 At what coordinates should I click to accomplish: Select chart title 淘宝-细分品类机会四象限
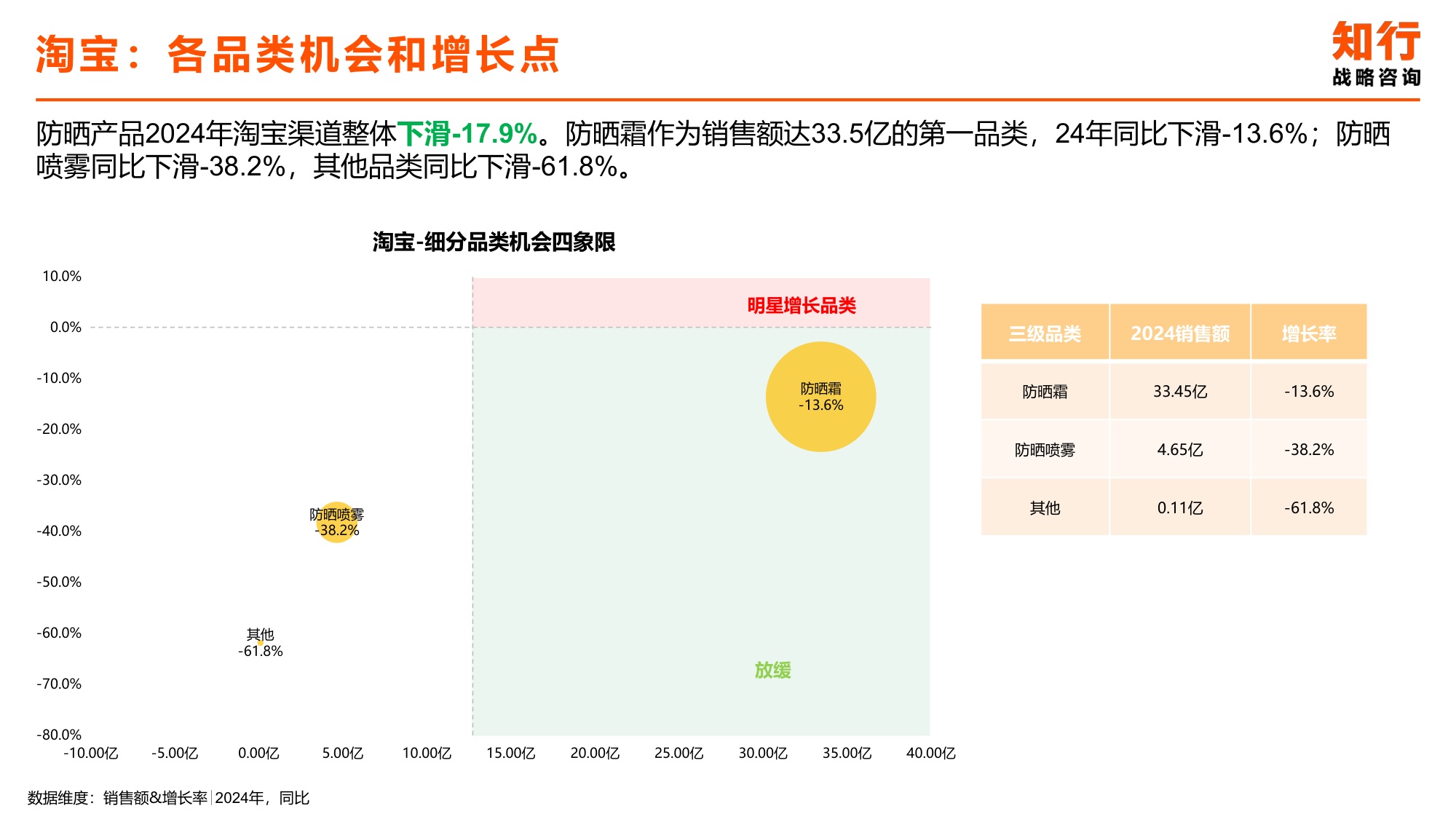[494, 242]
